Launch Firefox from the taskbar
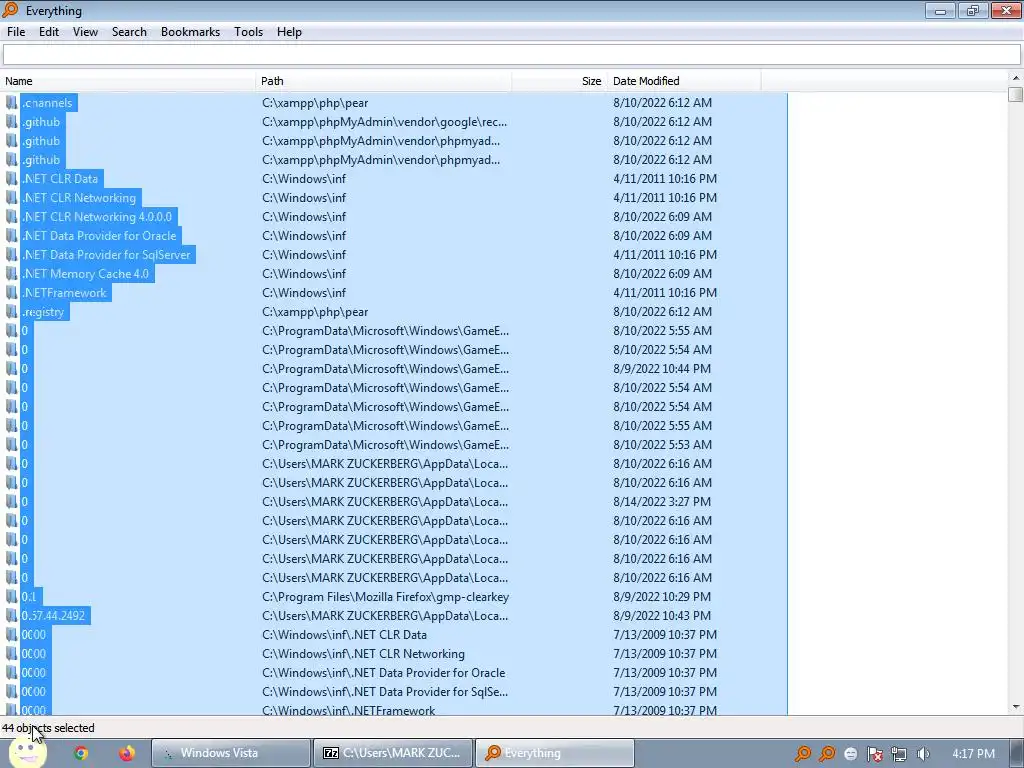1024x768 pixels. click(127, 753)
